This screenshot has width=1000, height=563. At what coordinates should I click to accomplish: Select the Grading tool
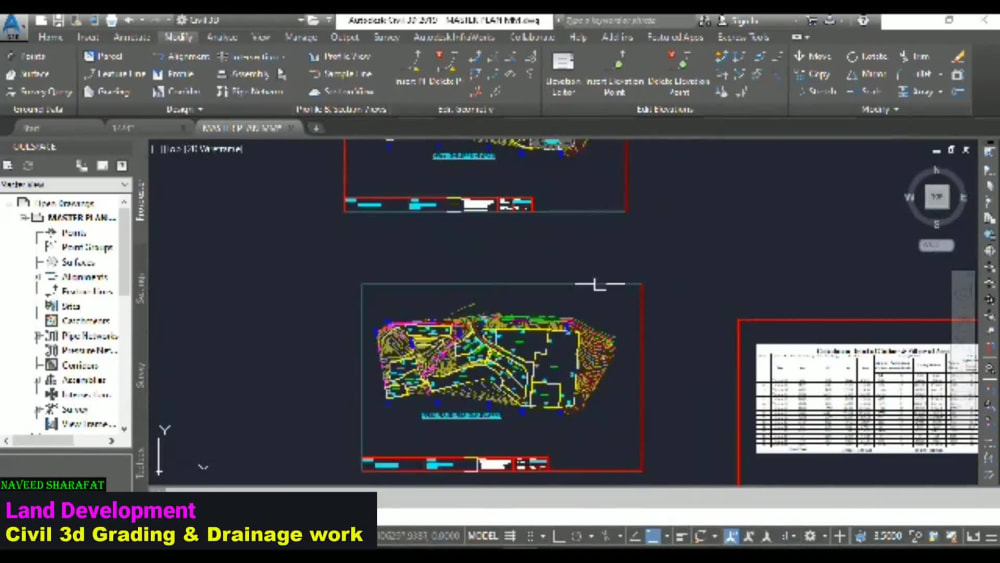pos(107,92)
